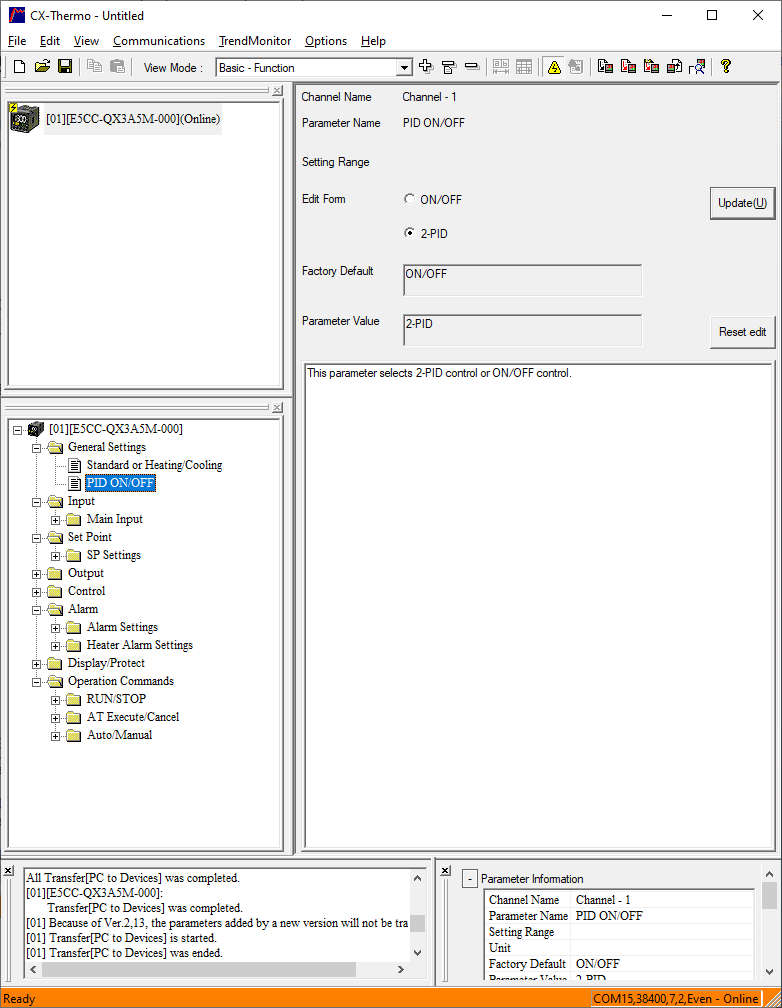Click the Display/Protect folder icon

click(55, 663)
